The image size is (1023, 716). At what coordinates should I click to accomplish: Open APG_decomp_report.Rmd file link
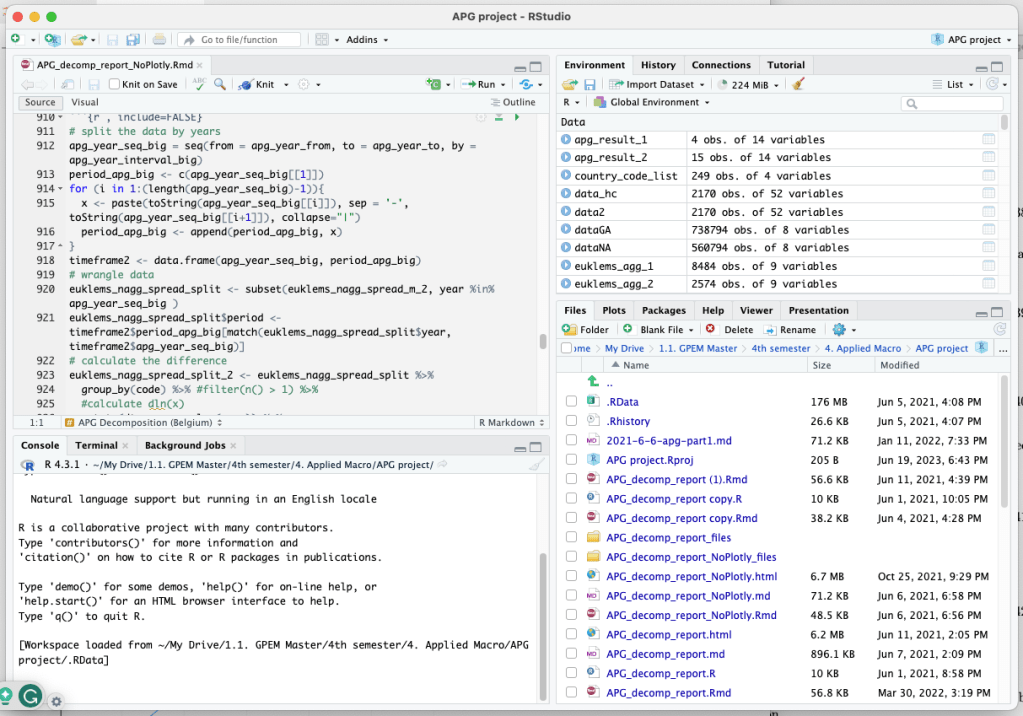pyautogui.click(x=668, y=693)
